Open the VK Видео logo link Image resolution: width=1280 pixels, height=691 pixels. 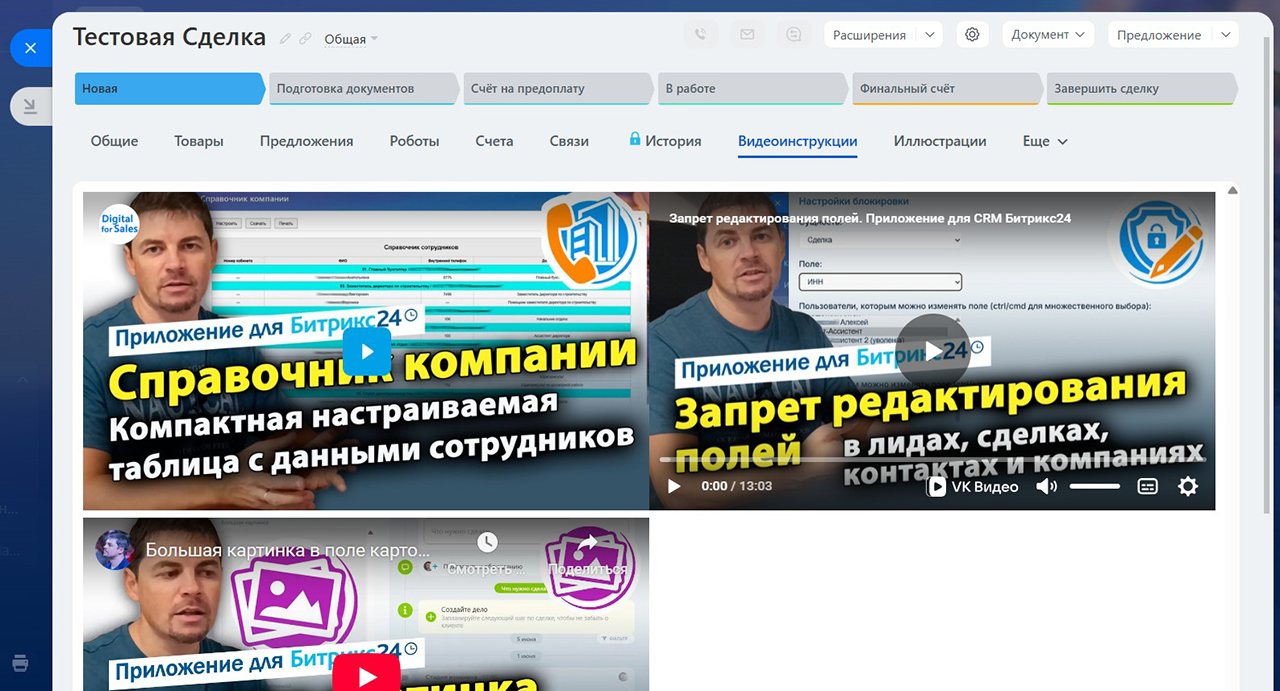pyautogui.click(x=972, y=486)
